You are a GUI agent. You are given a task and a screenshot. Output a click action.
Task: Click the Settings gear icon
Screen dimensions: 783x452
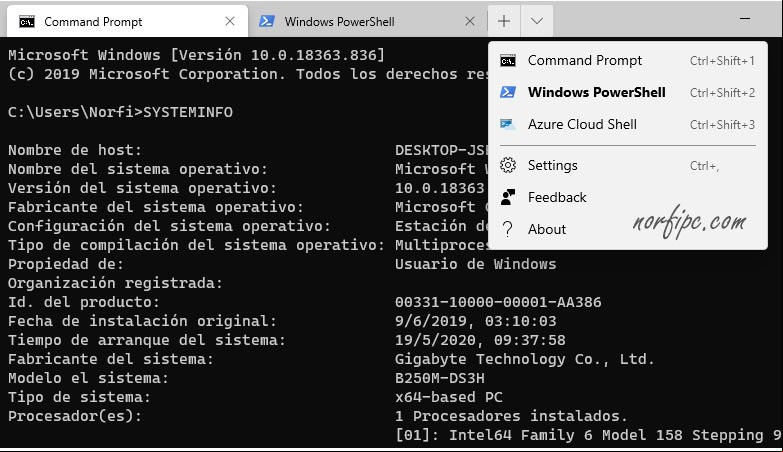click(x=508, y=165)
